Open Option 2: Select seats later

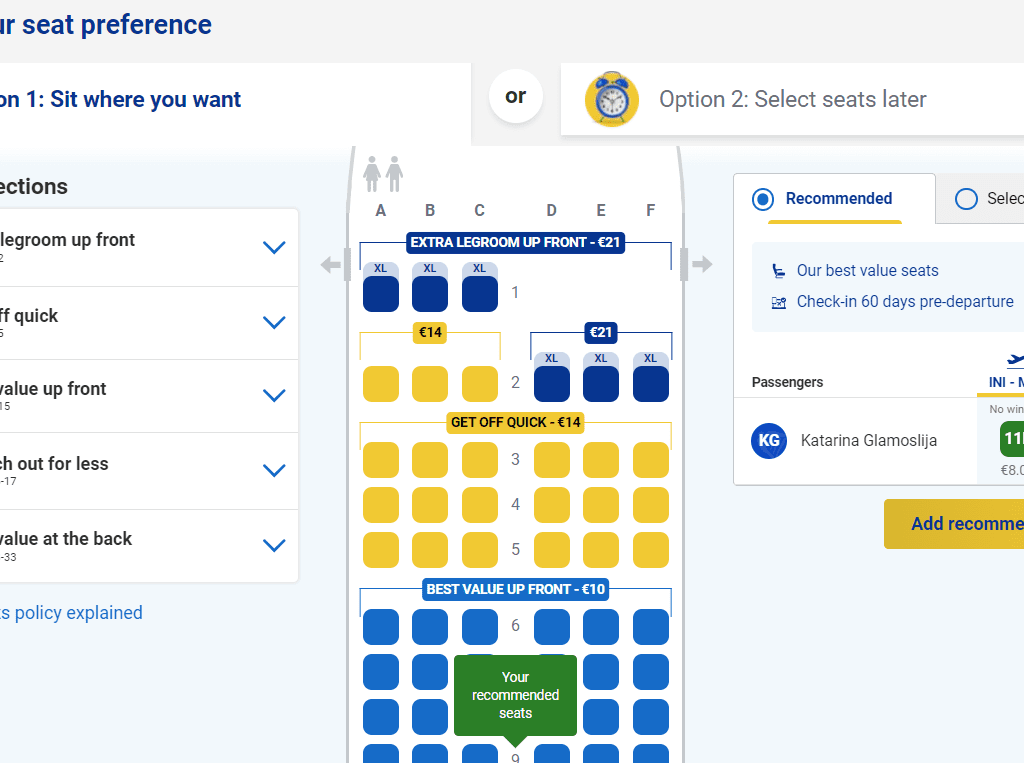pyautogui.click(x=792, y=99)
